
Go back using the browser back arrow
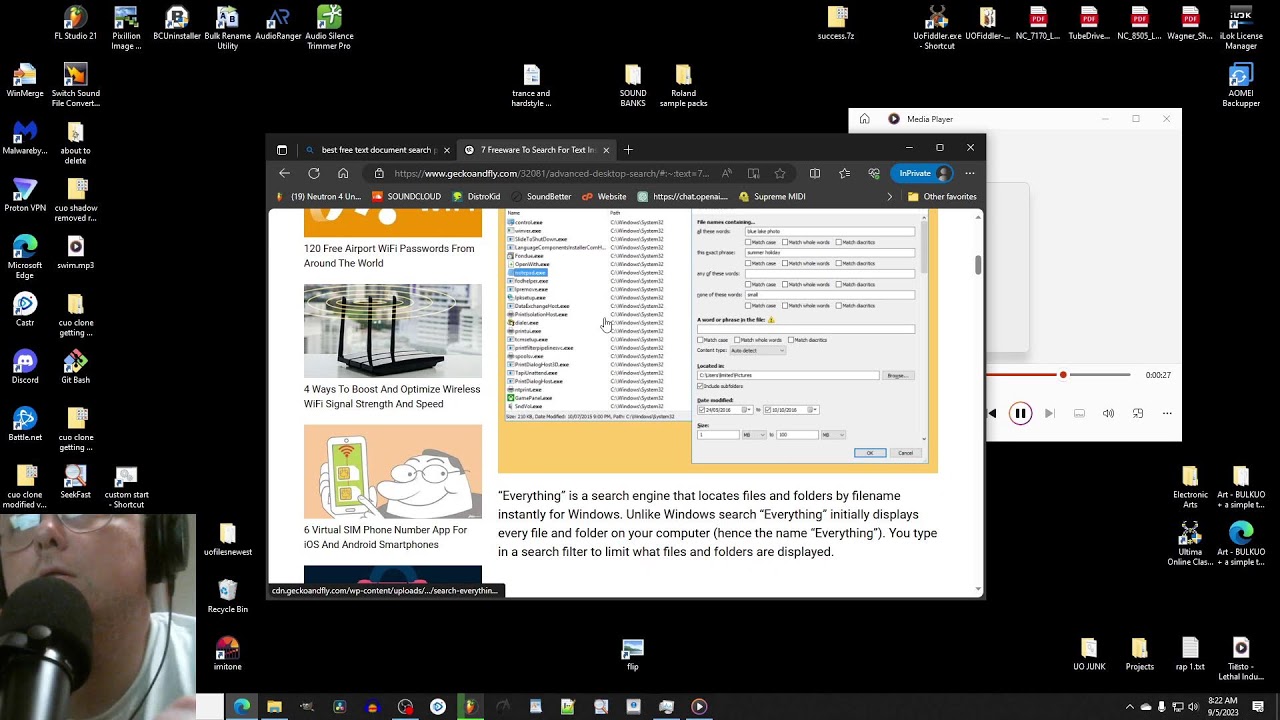coord(285,173)
